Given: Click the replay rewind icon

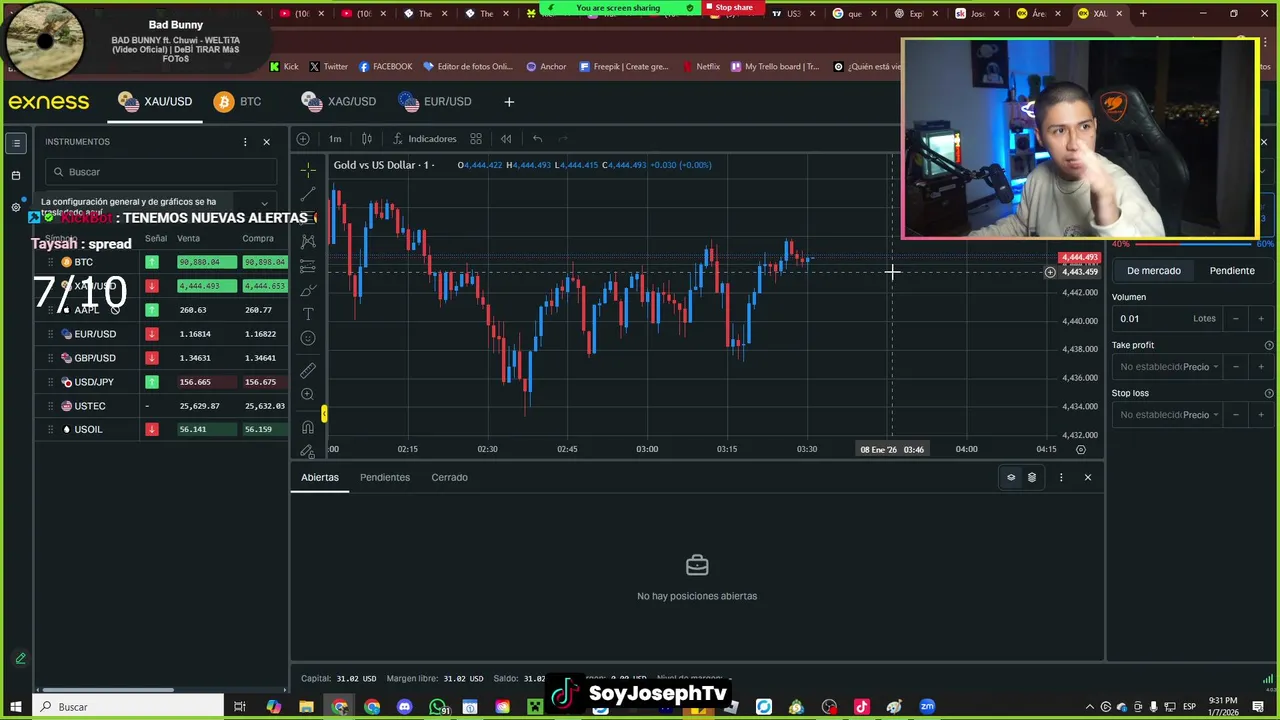Looking at the screenshot, I should pos(506,139).
